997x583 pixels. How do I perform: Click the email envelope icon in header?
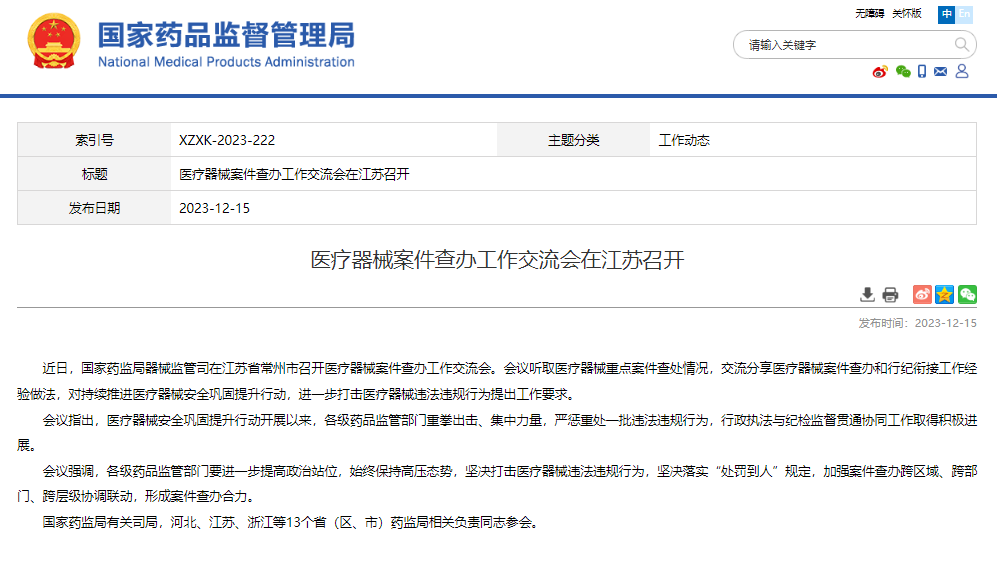tap(941, 72)
